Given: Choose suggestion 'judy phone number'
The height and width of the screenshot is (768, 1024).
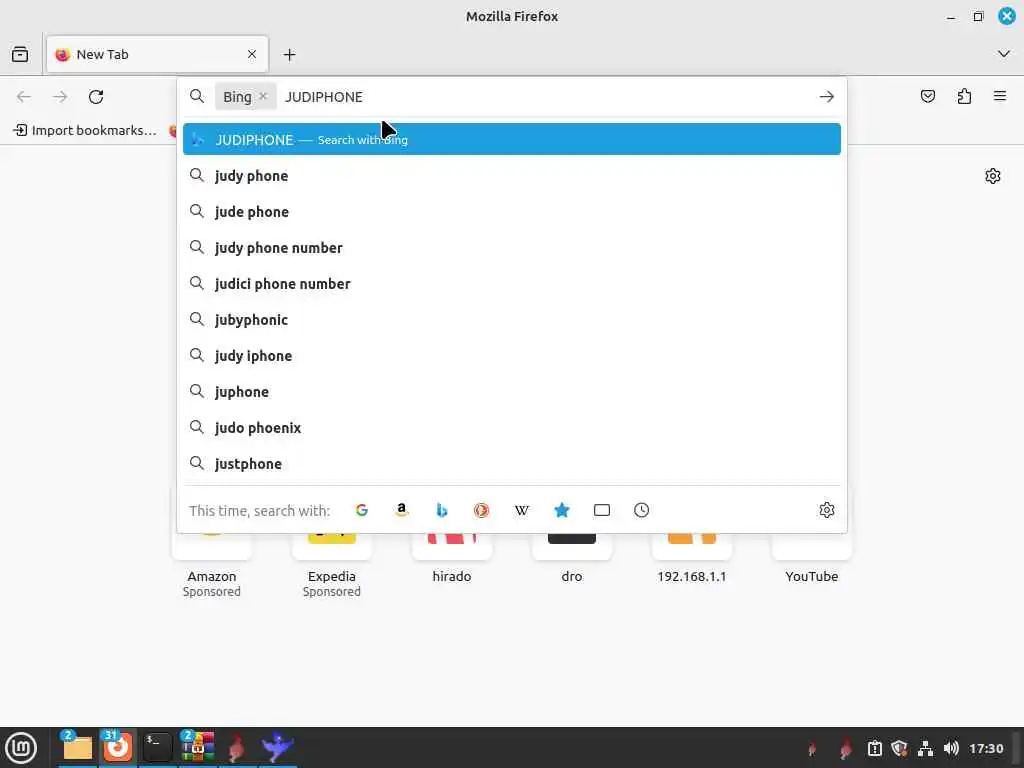Looking at the screenshot, I should pyautogui.click(x=512, y=248).
